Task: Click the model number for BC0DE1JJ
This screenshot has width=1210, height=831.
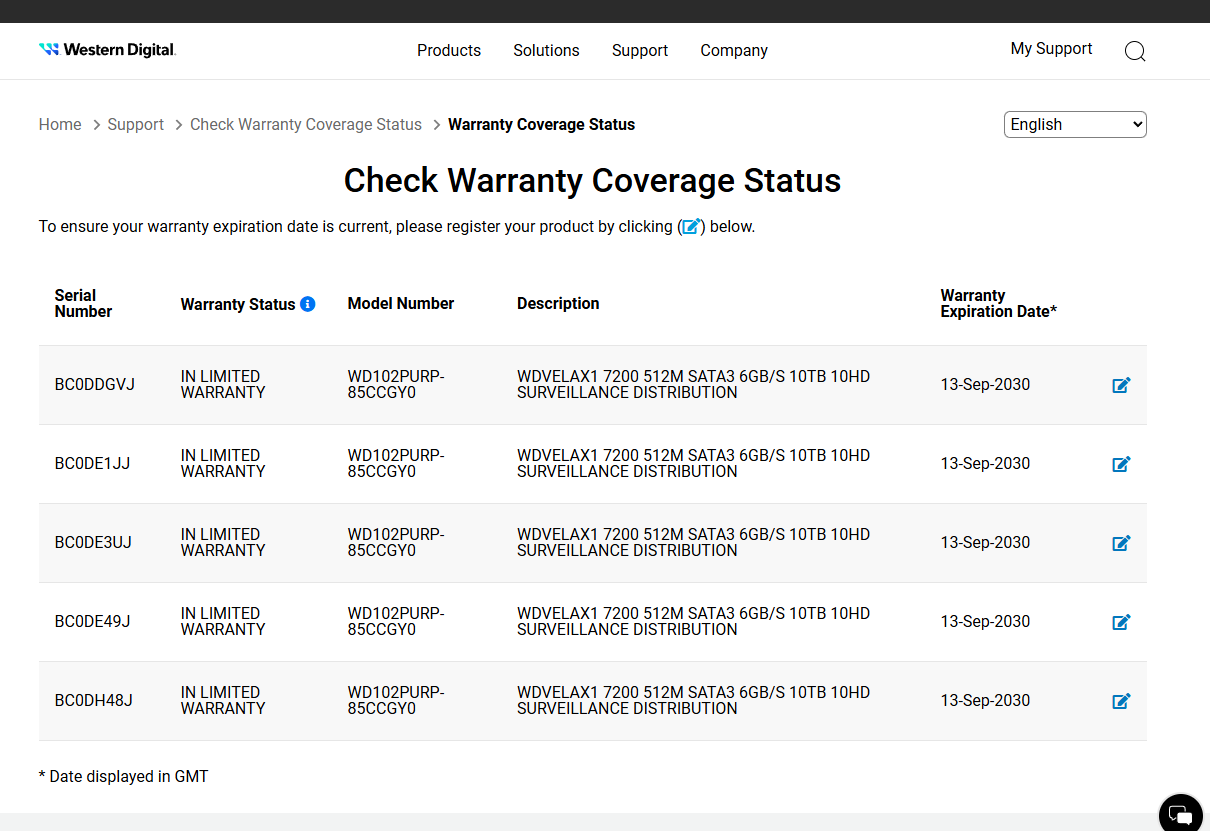Action: (396, 464)
